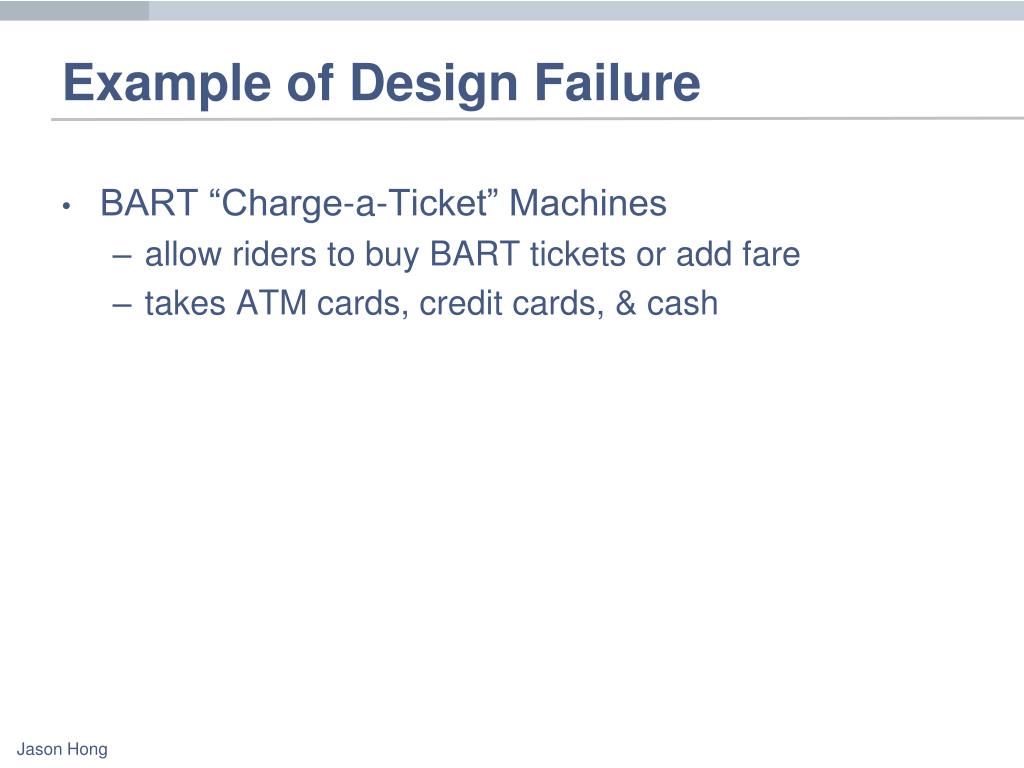Click the word 'cash' in last sub-bullet

[x=682, y=304]
